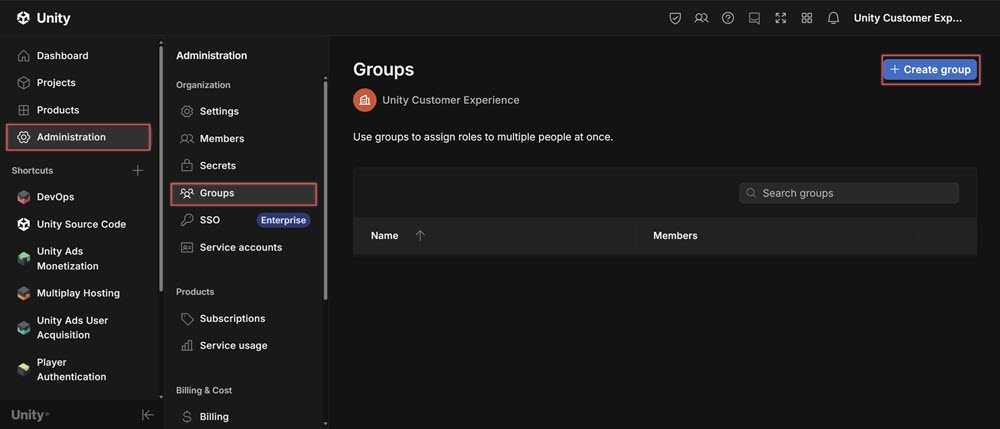The image size is (1000, 429).
Task: Open the help question mark icon
Action: (728, 18)
